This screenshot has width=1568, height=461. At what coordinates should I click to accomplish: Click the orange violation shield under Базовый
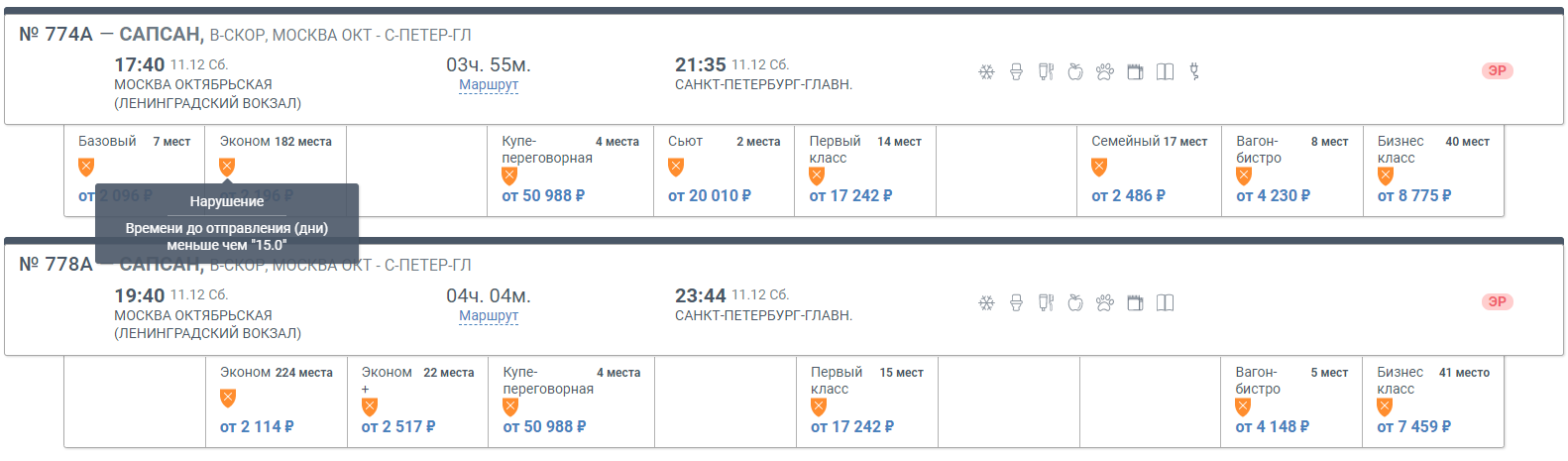(x=86, y=167)
